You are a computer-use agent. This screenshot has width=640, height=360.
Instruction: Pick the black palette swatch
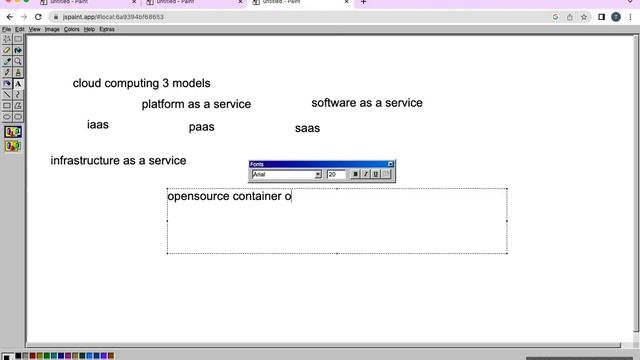(x=18, y=356)
